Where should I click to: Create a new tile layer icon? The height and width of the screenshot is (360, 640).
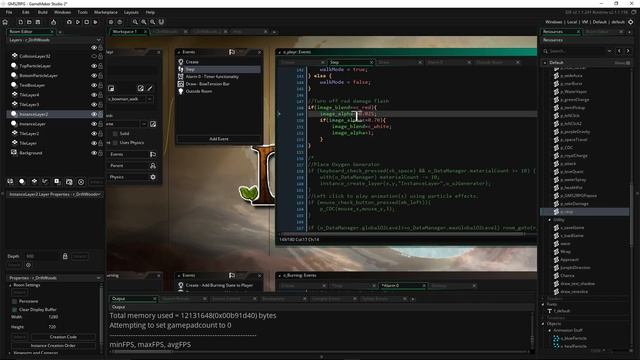(x=34, y=182)
